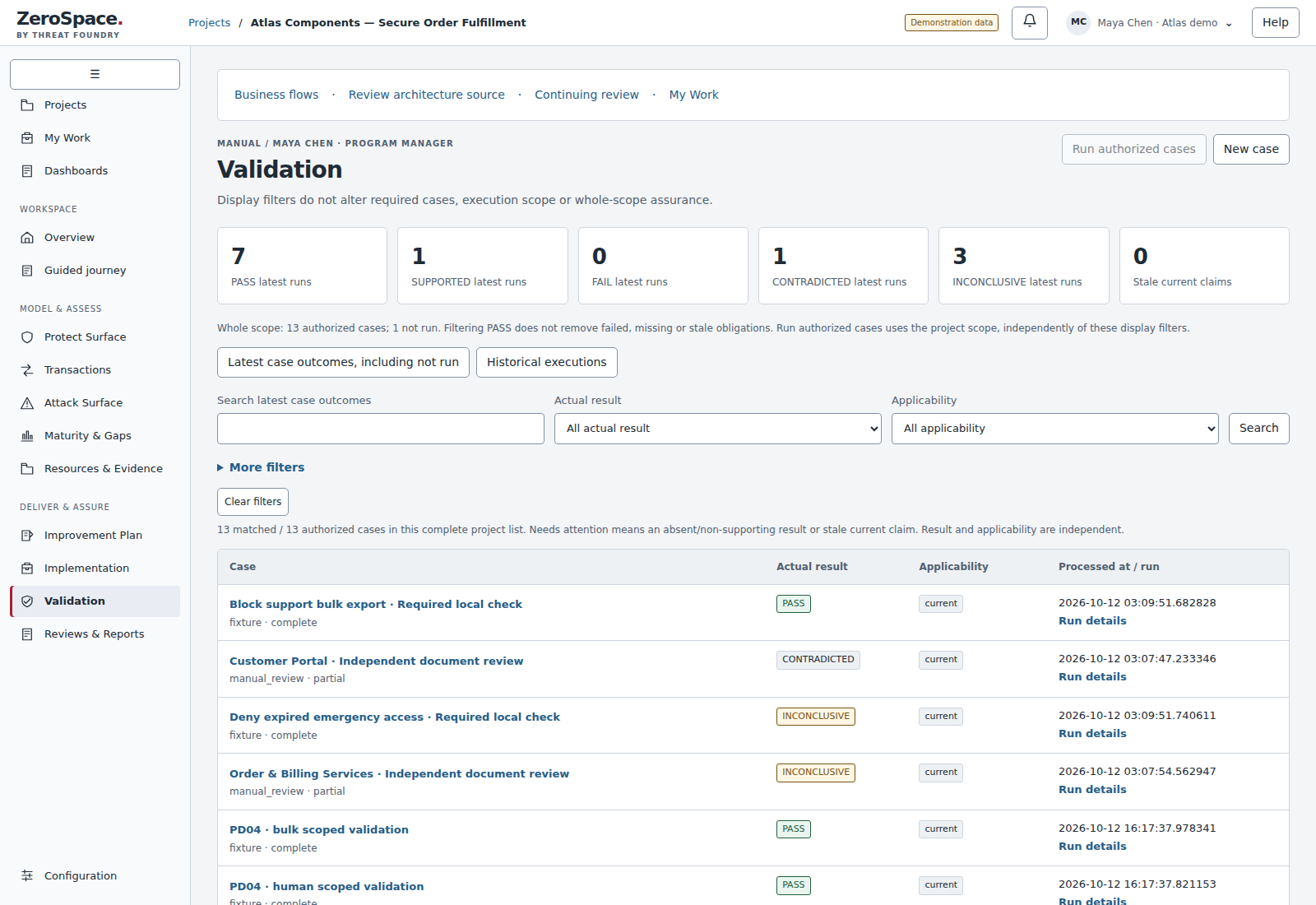Click the Search button
The width and height of the screenshot is (1316, 905).
coord(1258,429)
